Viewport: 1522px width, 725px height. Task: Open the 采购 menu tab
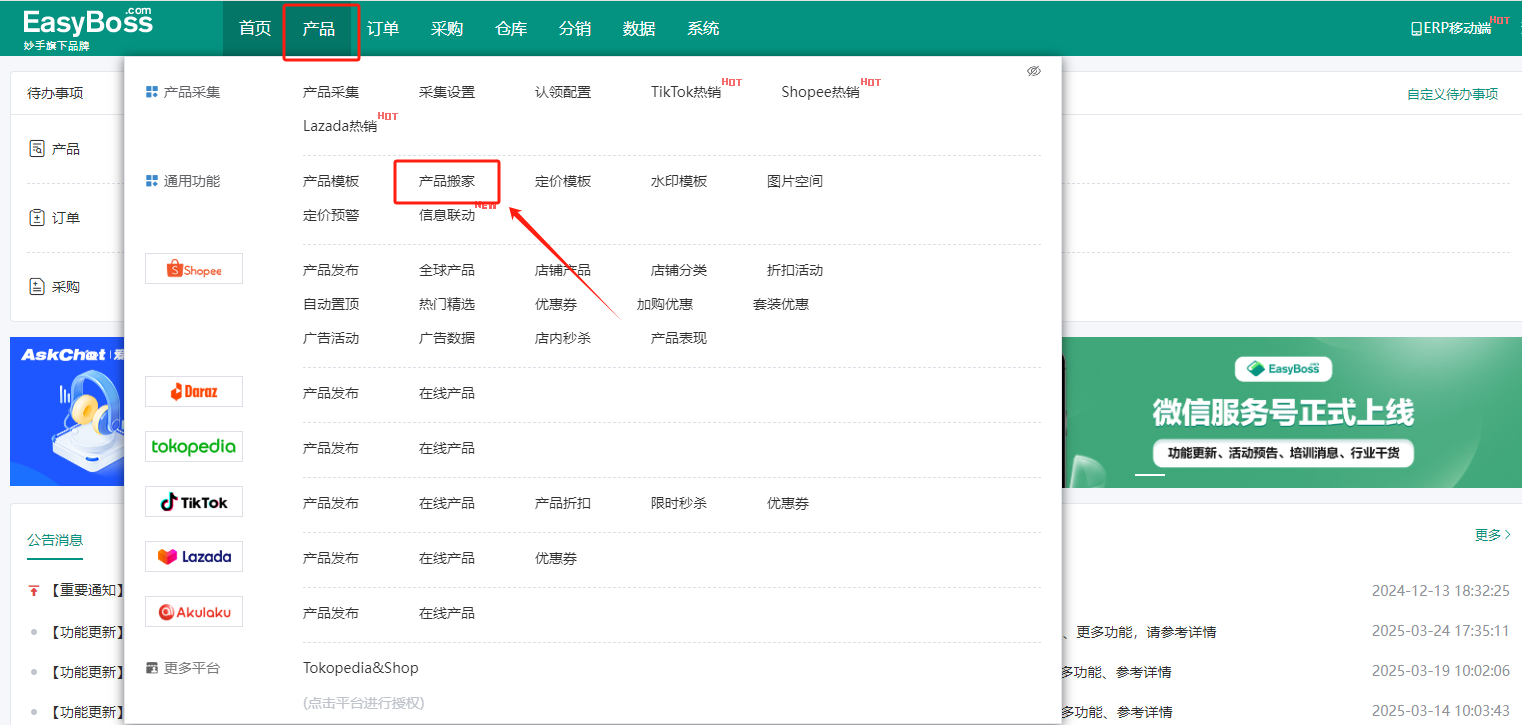coord(447,29)
